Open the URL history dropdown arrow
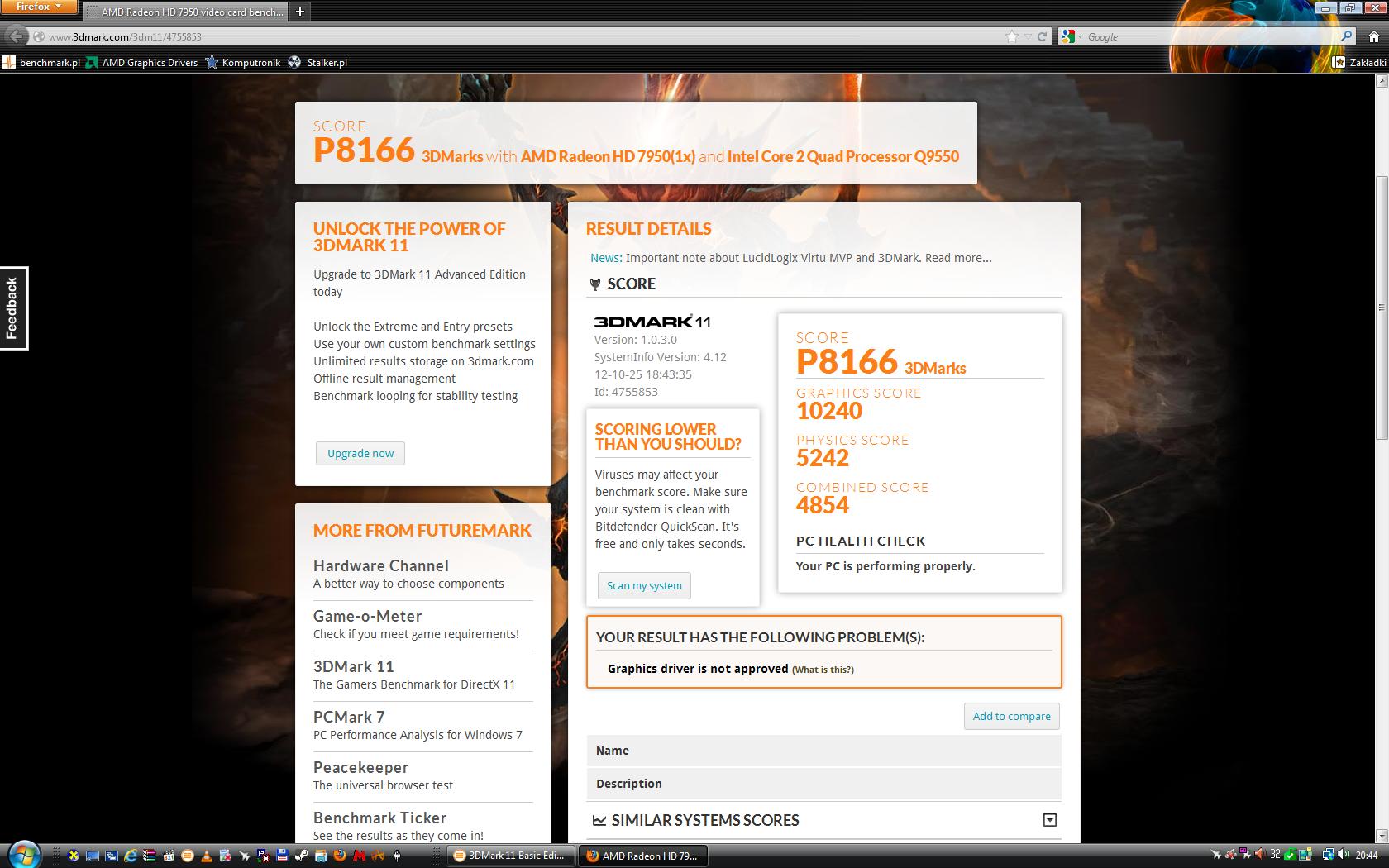The width and height of the screenshot is (1389, 868). click(1028, 36)
